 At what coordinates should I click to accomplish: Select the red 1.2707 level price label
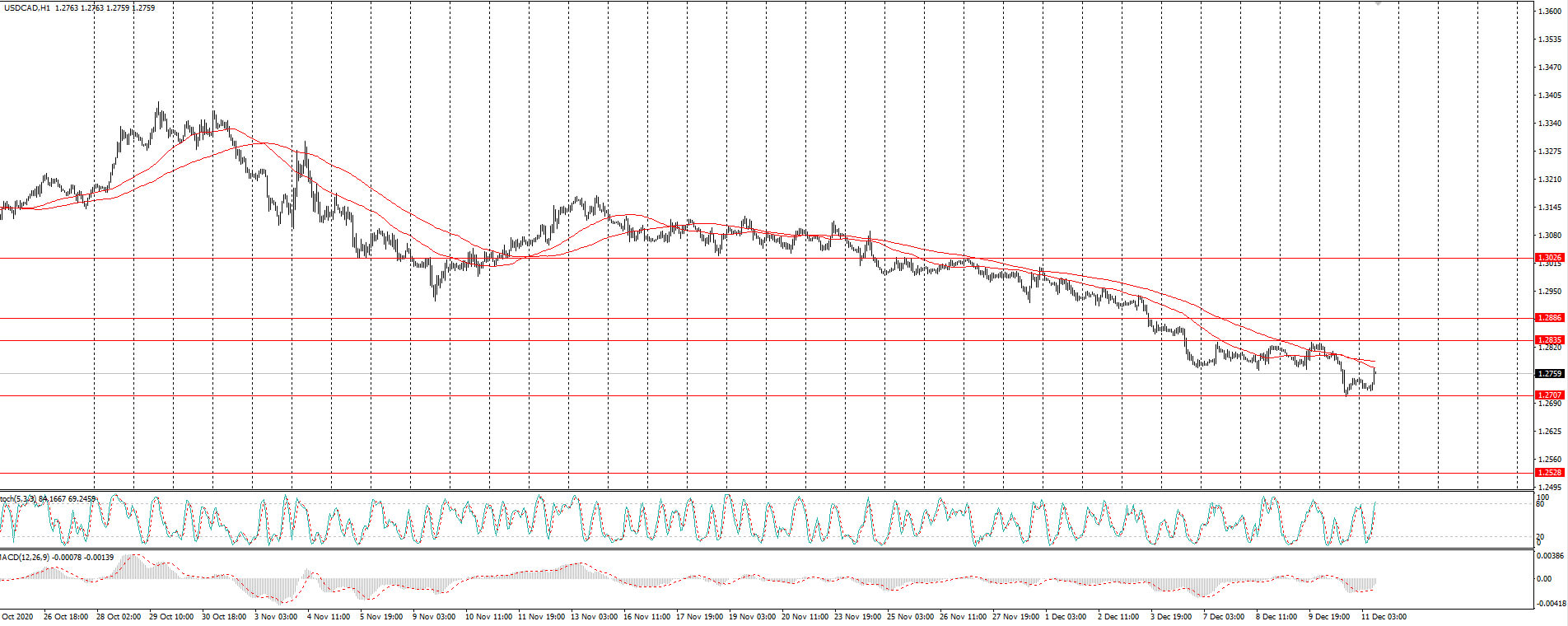coord(1551,395)
